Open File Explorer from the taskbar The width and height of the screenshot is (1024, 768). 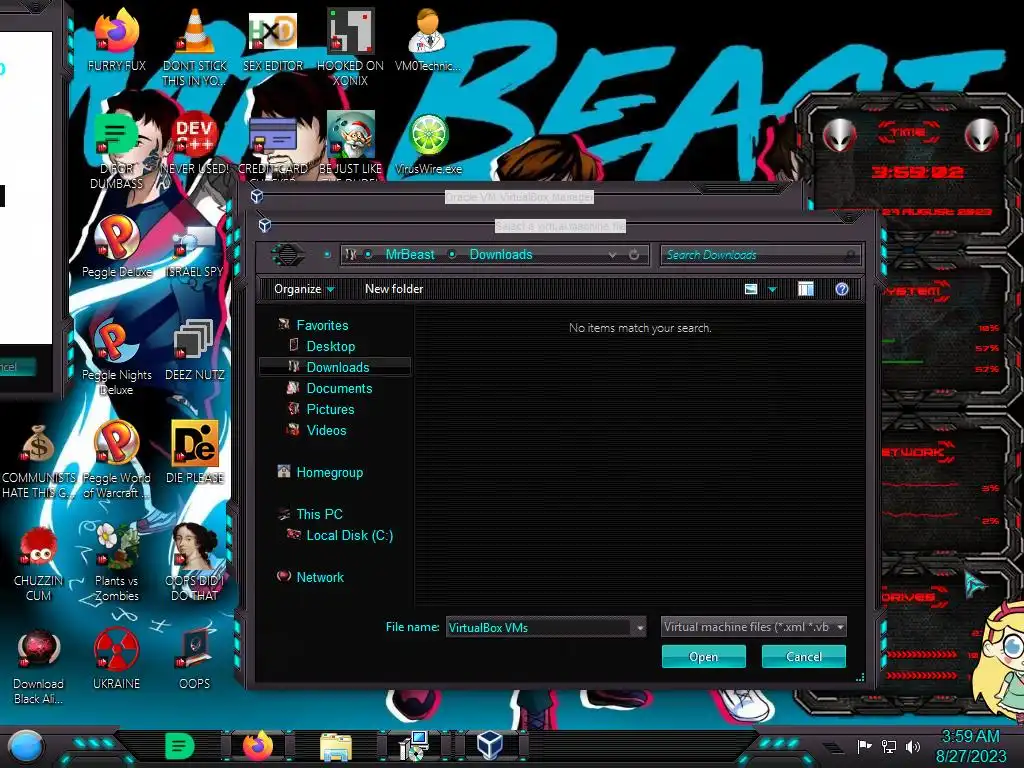pyautogui.click(x=336, y=746)
